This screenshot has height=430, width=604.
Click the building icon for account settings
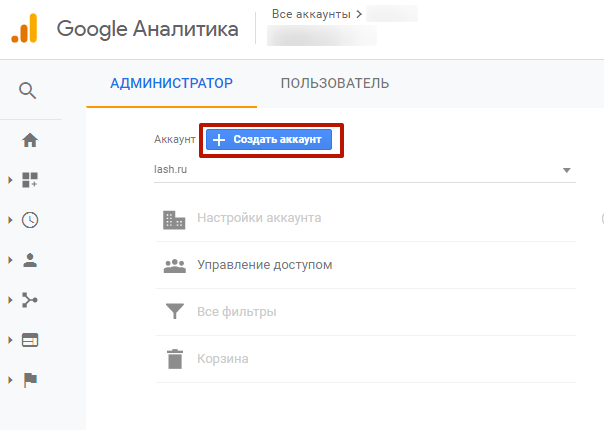tap(174, 220)
